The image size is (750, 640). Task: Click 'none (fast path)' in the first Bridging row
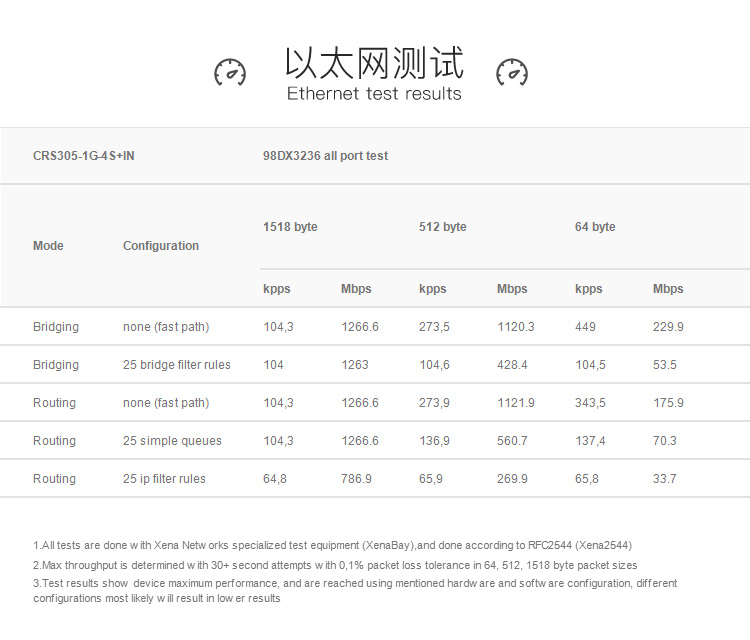coord(166,327)
